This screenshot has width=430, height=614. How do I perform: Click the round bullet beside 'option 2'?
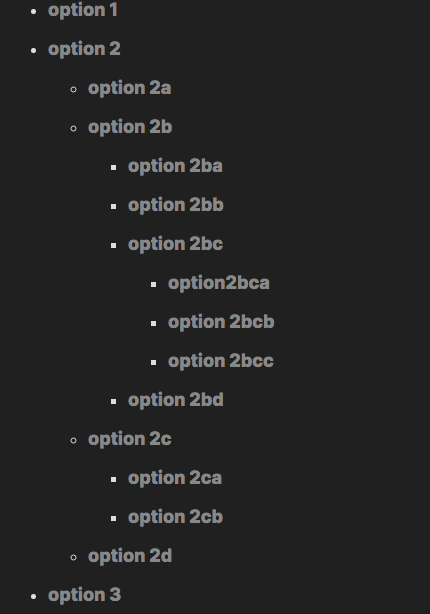coord(34,51)
